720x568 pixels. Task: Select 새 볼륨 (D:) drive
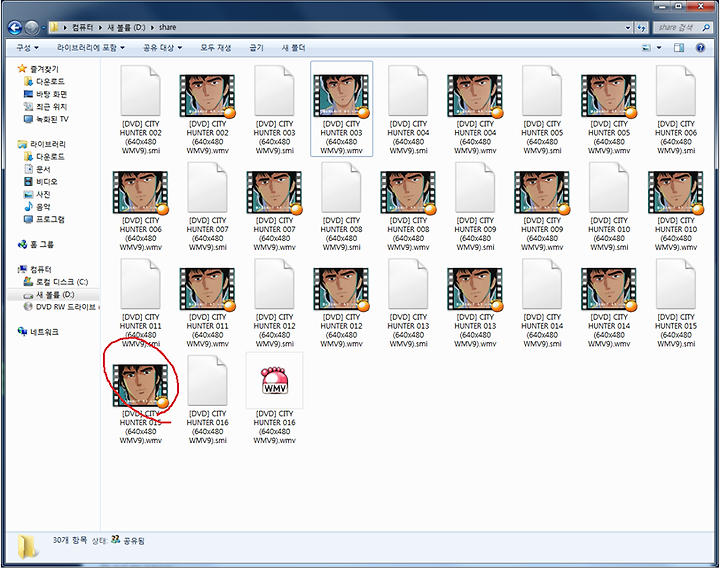49,294
